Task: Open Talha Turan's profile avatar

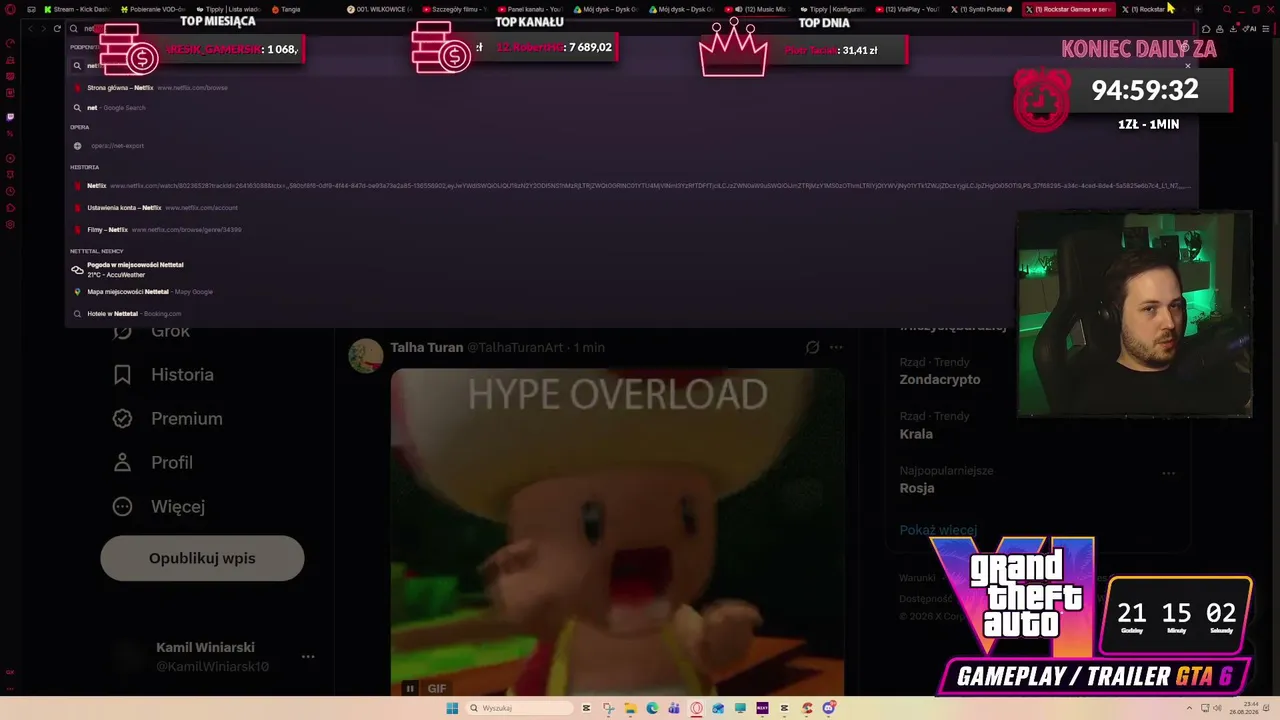Action: pyautogui.click(x=366, y=356)
